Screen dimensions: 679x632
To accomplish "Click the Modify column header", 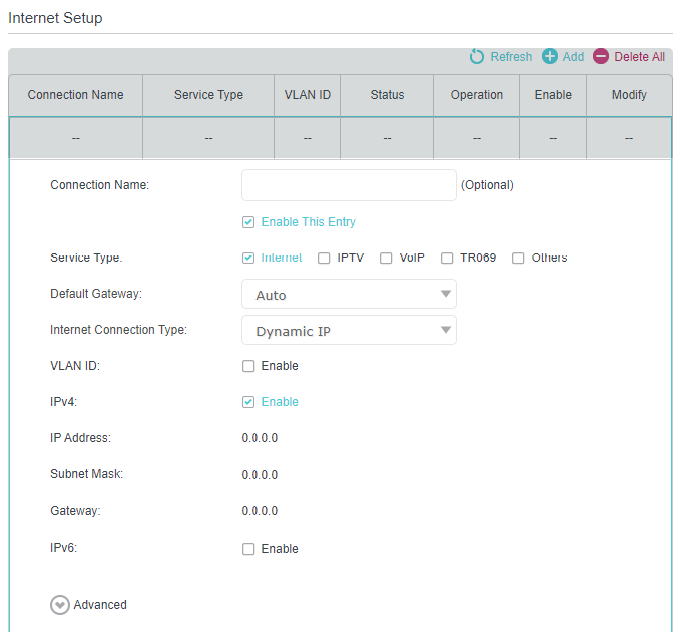I will click(629, 95).
